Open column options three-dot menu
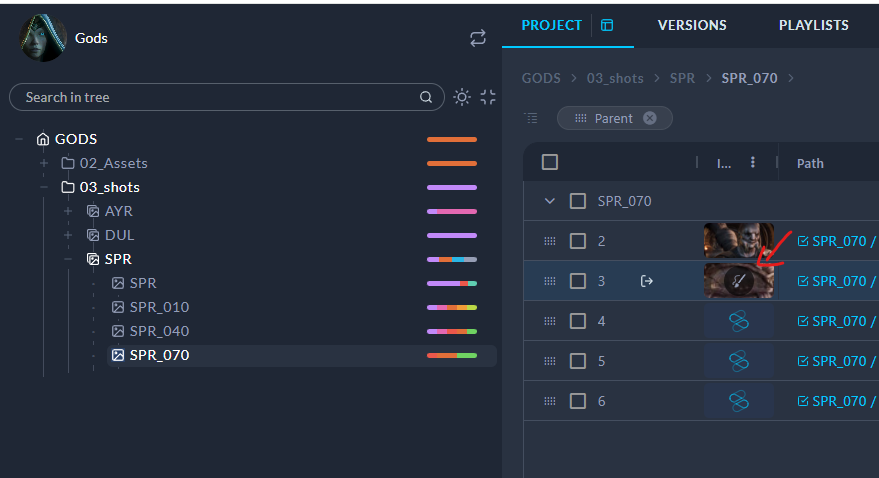The image size is (879, 478). [x=752, y=162]
